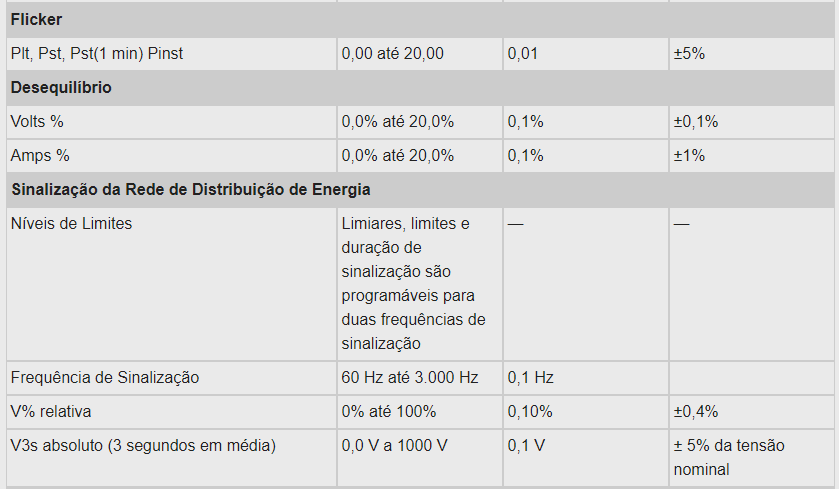The height and width of the screenshot is (489, 839).
Task: Click the "±5%" accuracy in Flicker row
Action: (x=690, y=54)
